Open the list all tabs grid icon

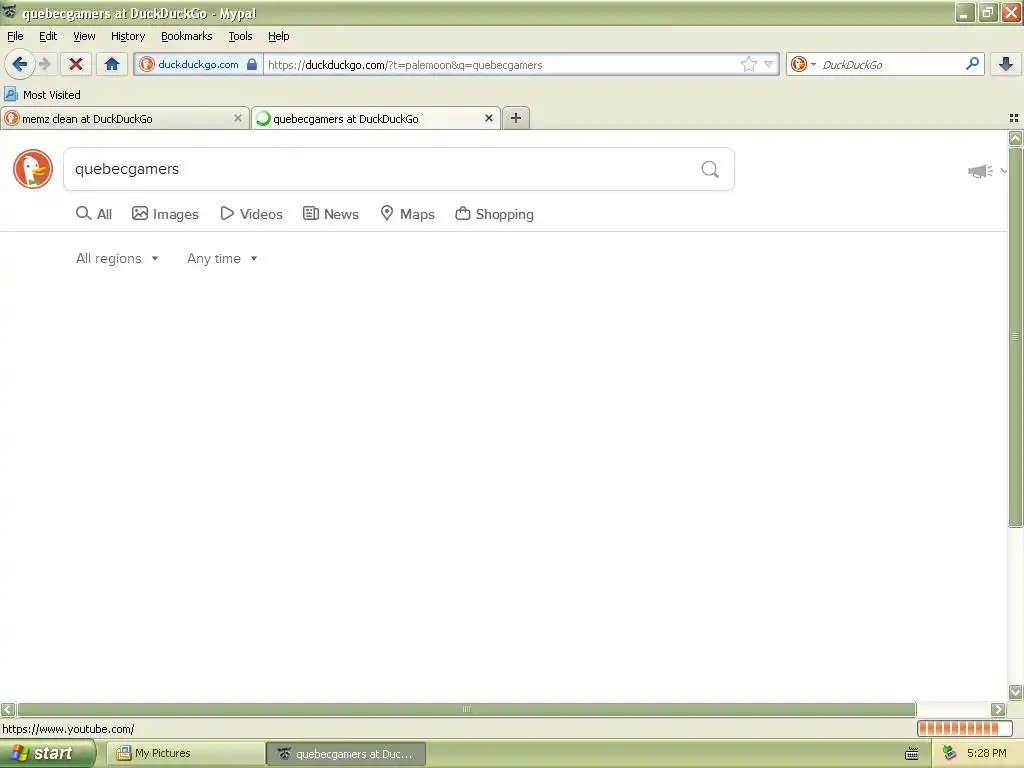click(x=1014, y=118)
